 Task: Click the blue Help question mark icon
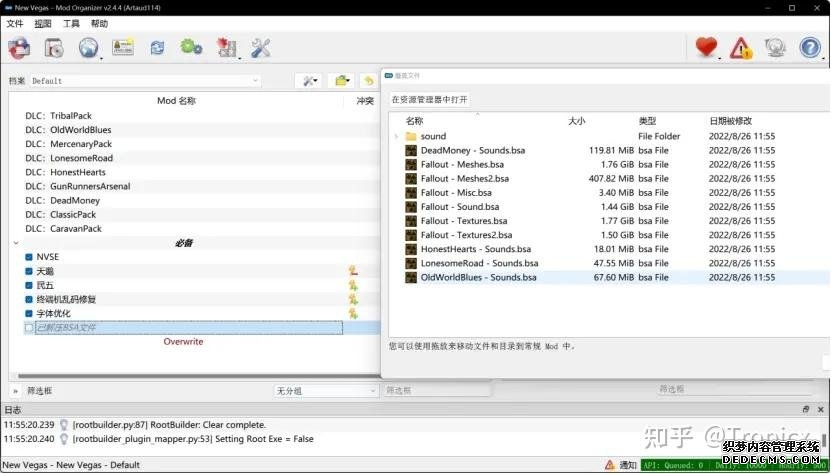click(809, 47)
